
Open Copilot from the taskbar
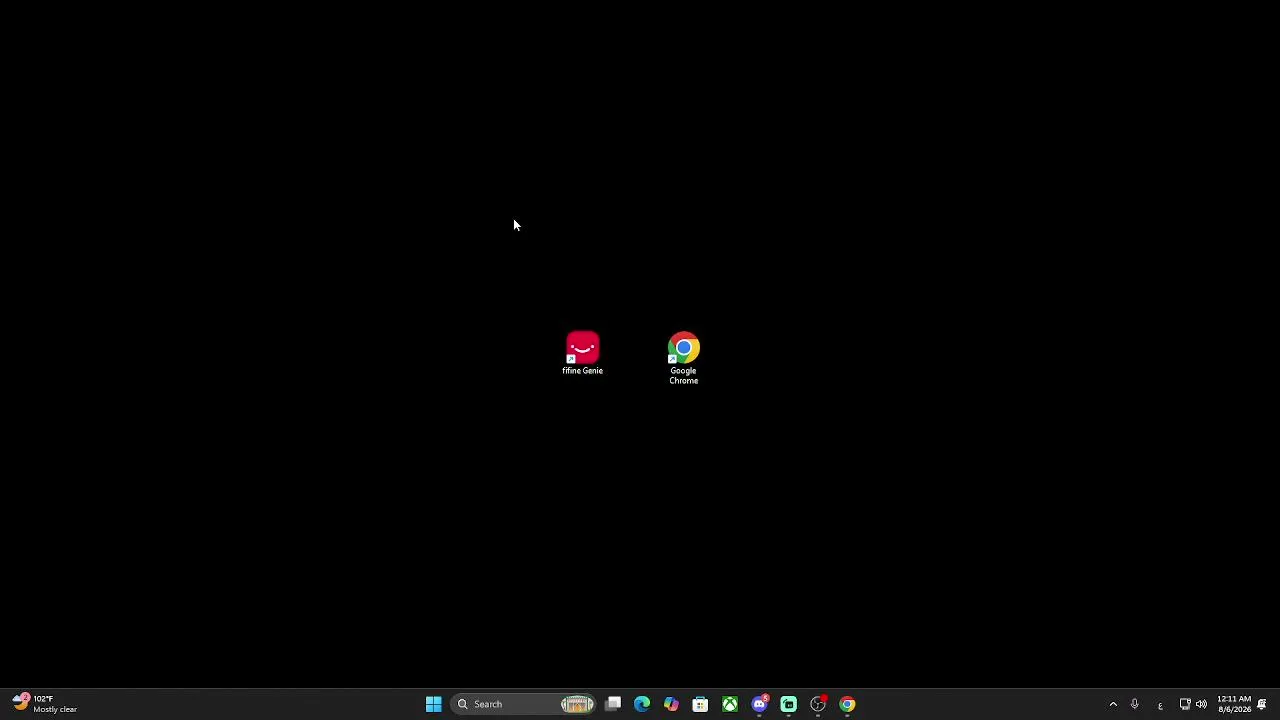pos(671,704)
